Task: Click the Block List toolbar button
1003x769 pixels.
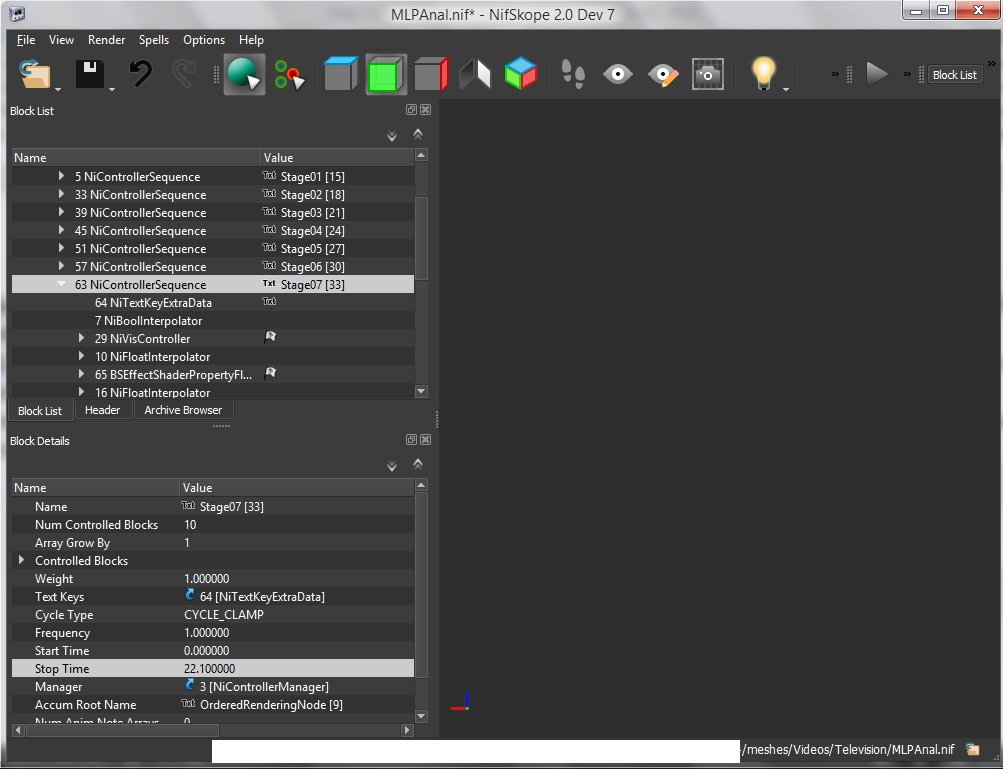Action: pyautogui.click(x=954, y=75)
